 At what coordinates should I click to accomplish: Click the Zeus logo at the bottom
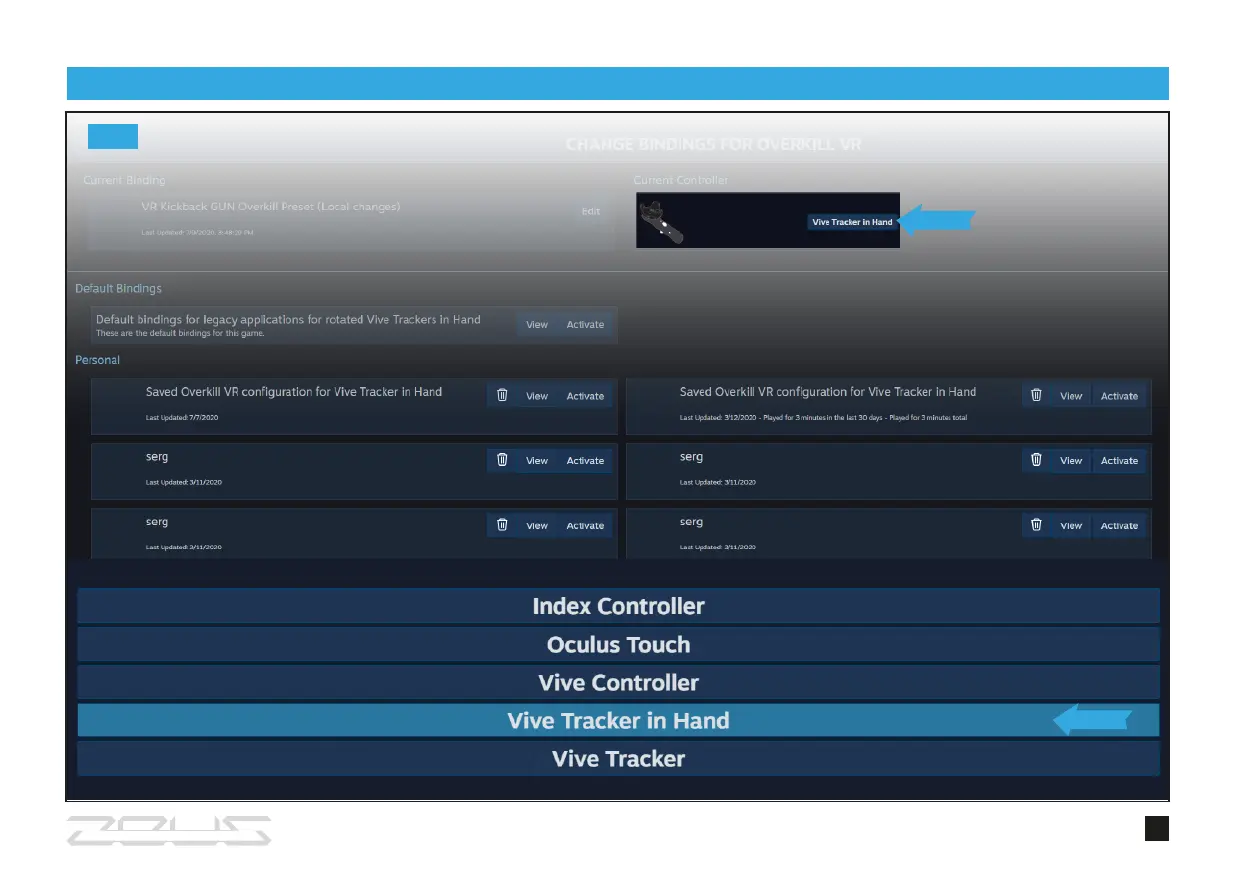pos(169,830)
